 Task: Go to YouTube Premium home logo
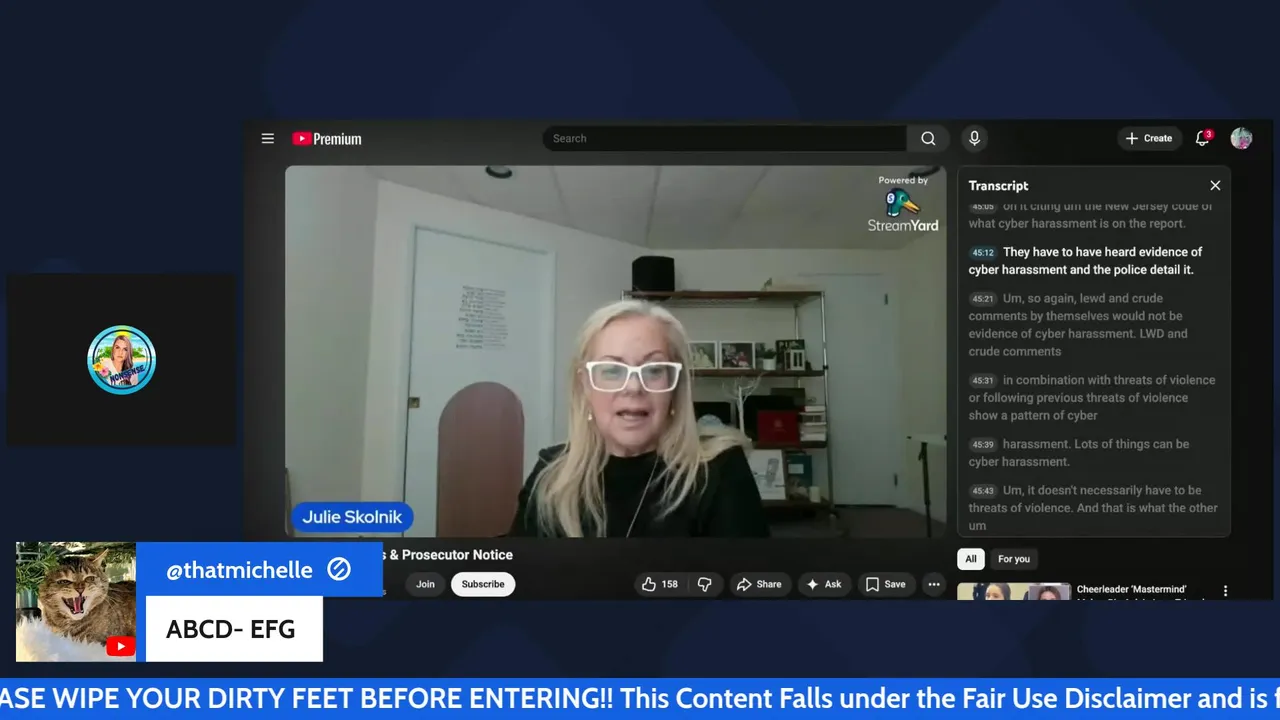[327, 139]
